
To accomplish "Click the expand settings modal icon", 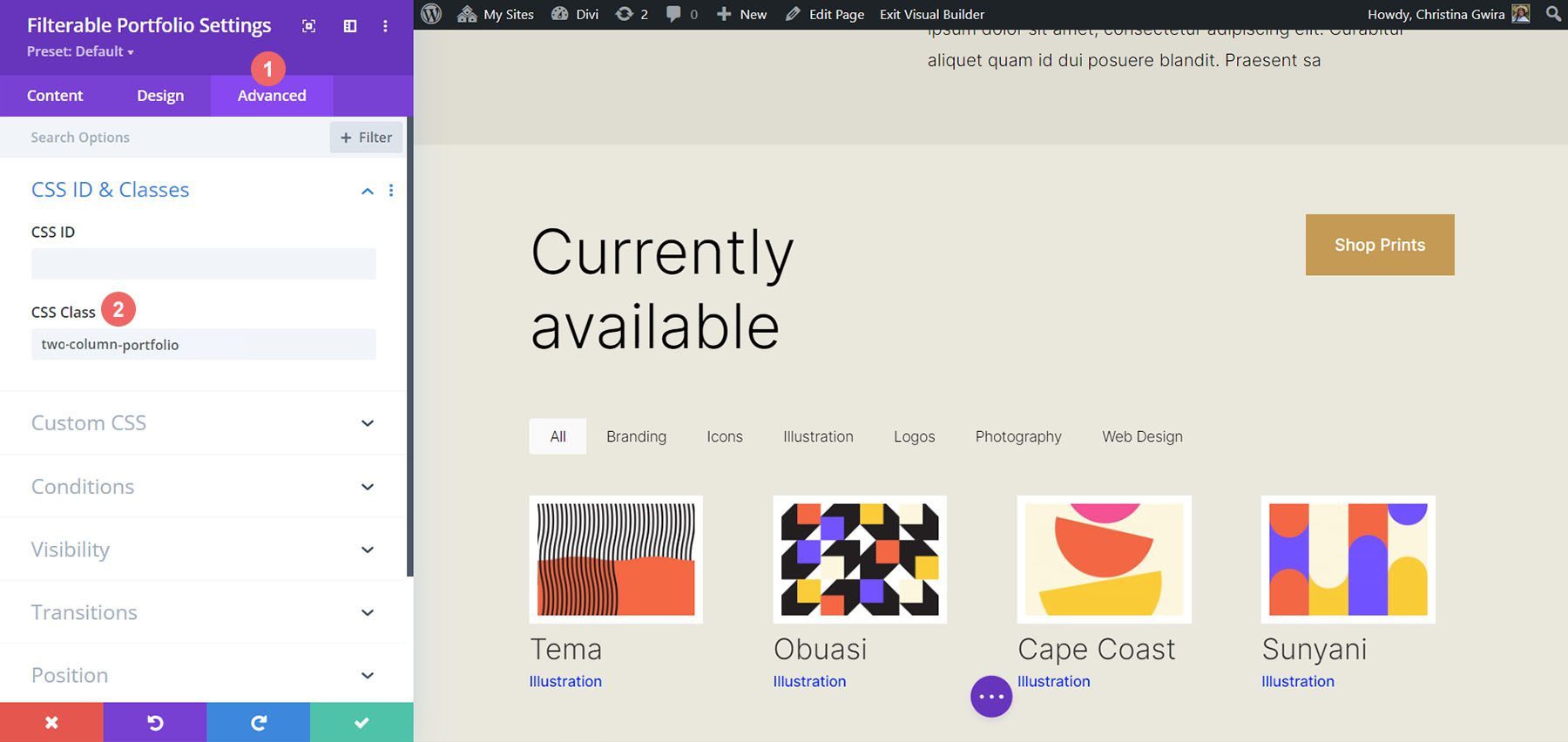I will pyautogui.click(x=308, y=26).
